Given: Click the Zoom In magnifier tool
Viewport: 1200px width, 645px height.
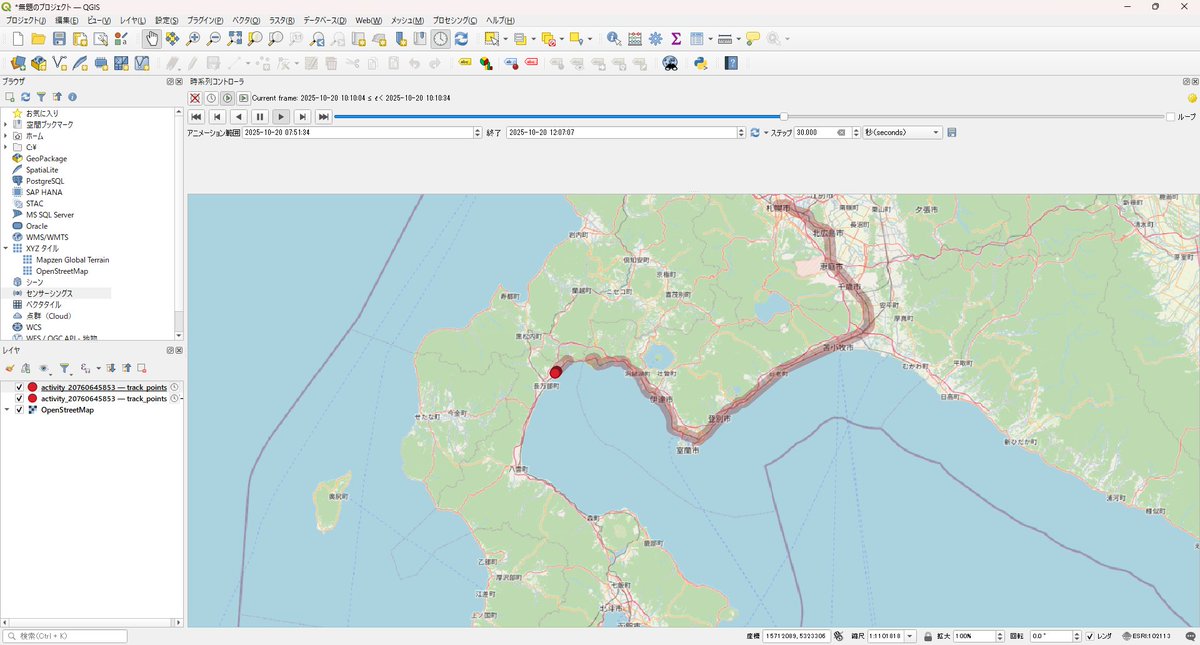Looking at the screenshot, I should [193, 39].
